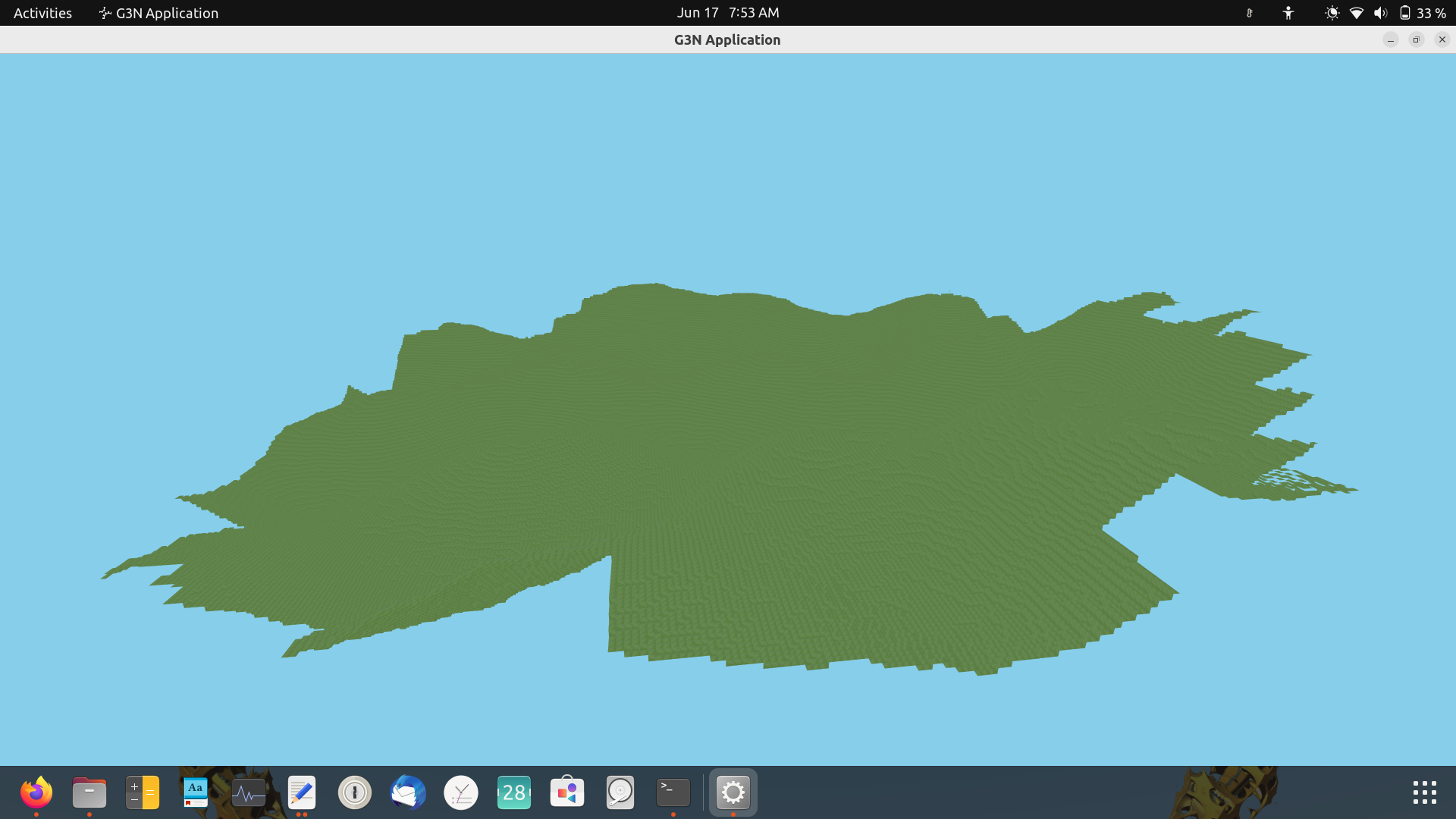Launch Thunderbird mail client
The image size is (1456, 819).
[x=408, y=792]
